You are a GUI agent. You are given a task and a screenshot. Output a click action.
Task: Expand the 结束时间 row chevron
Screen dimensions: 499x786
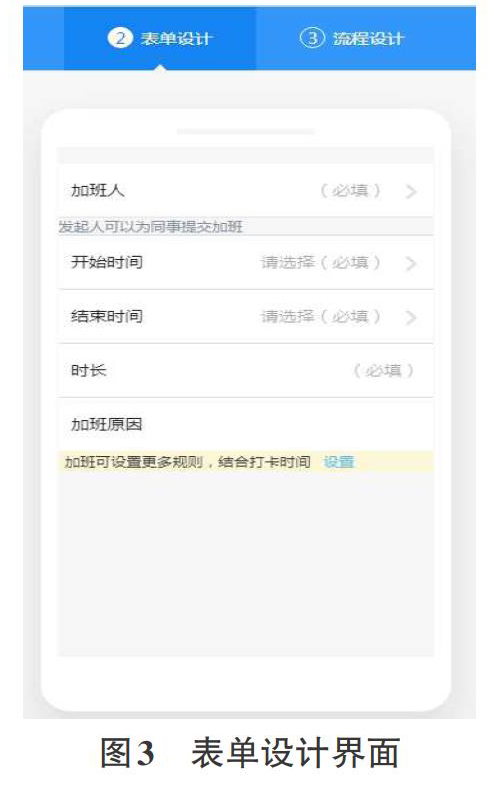coord(411,317)
